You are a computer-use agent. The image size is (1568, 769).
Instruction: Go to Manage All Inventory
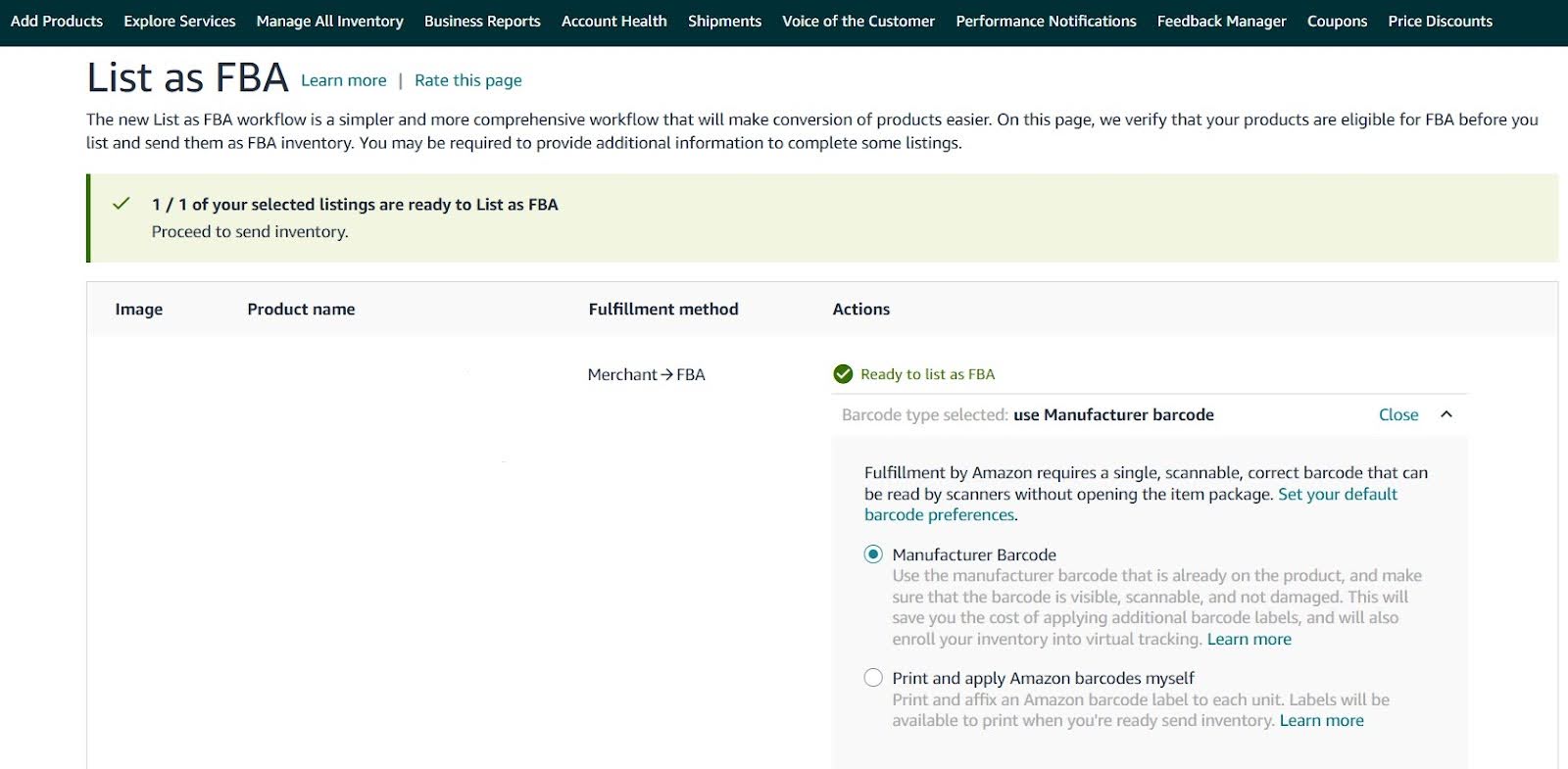click(329, 21)
